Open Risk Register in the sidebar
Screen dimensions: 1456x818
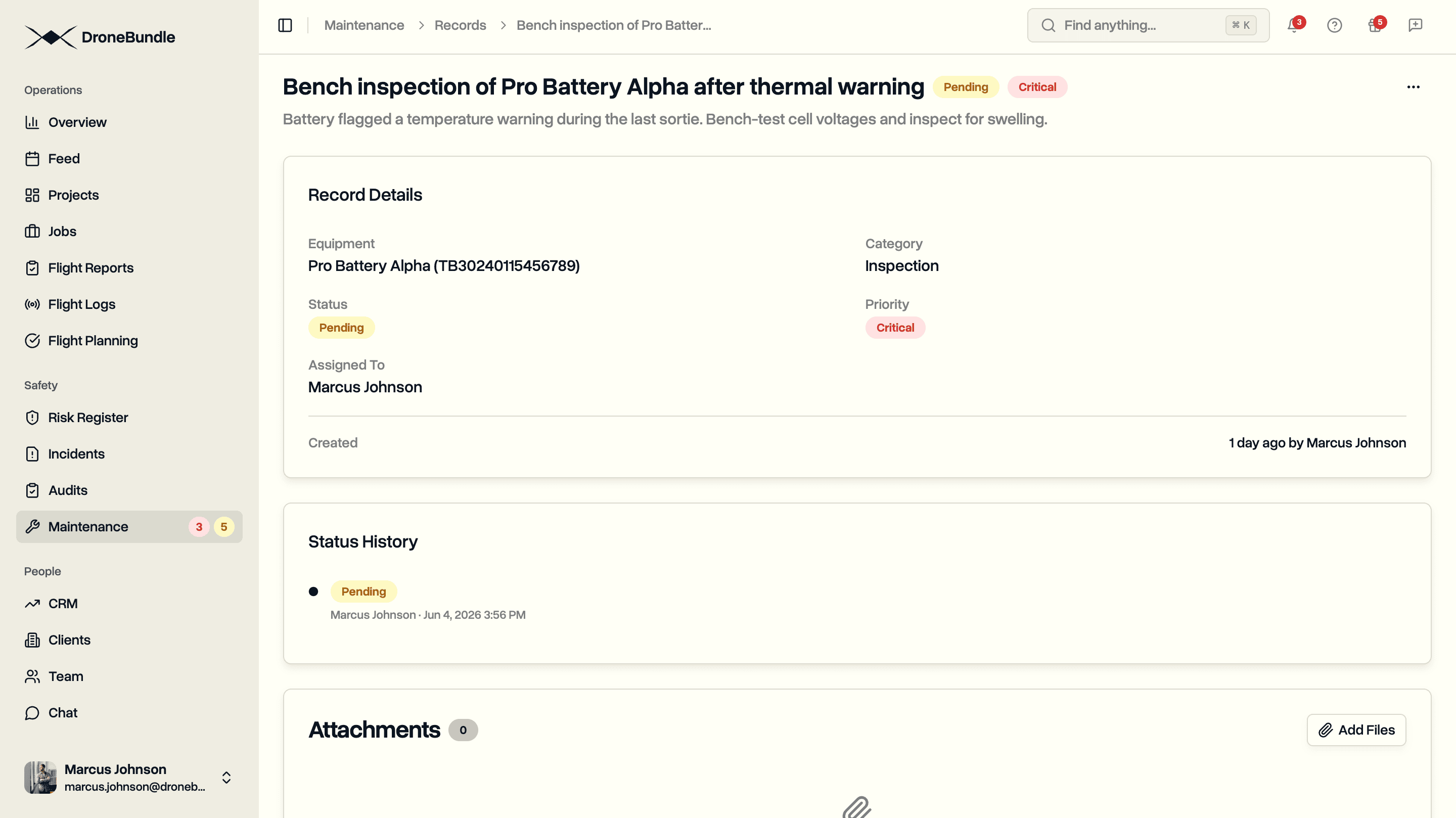129,418
